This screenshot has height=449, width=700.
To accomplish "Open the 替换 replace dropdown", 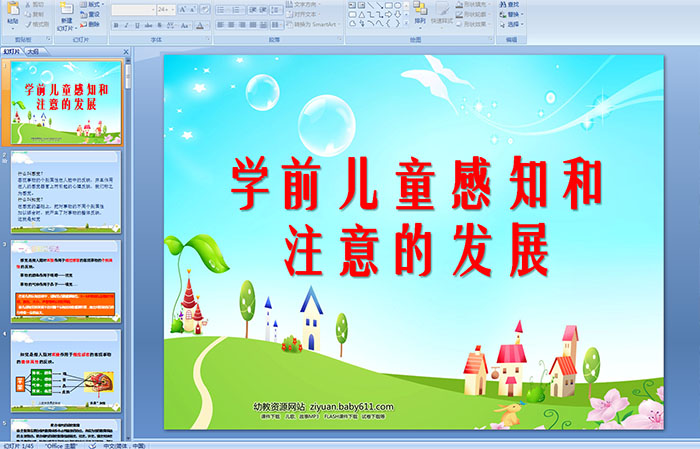I will 512,14.
